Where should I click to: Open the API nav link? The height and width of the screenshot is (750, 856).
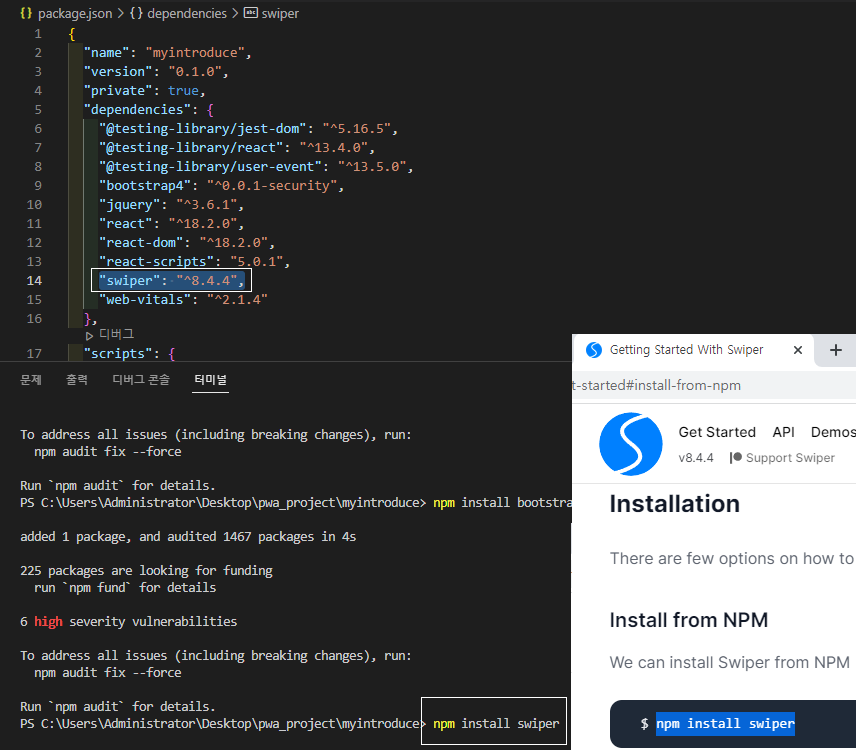tap(783, 432)
